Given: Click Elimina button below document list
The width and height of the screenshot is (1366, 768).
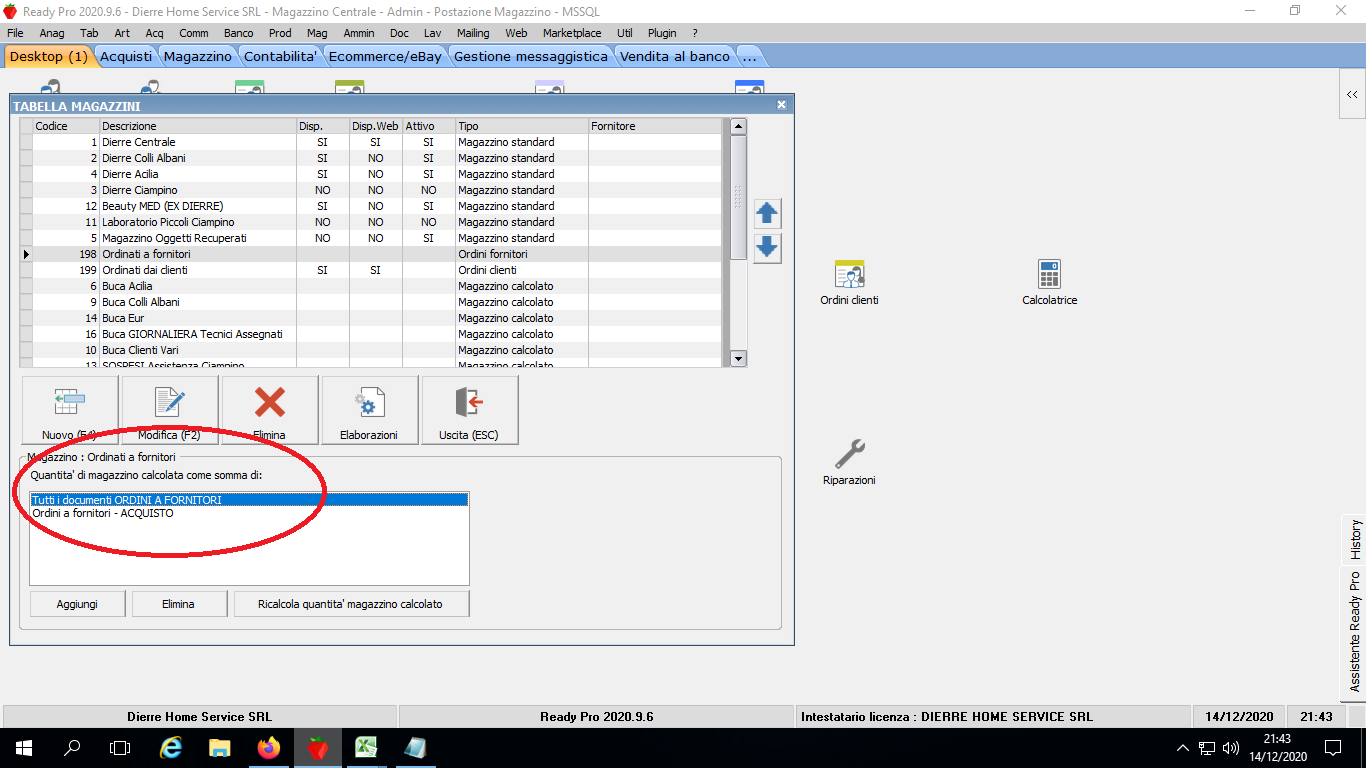Looking at the screenshot, I should pos(179,604).
